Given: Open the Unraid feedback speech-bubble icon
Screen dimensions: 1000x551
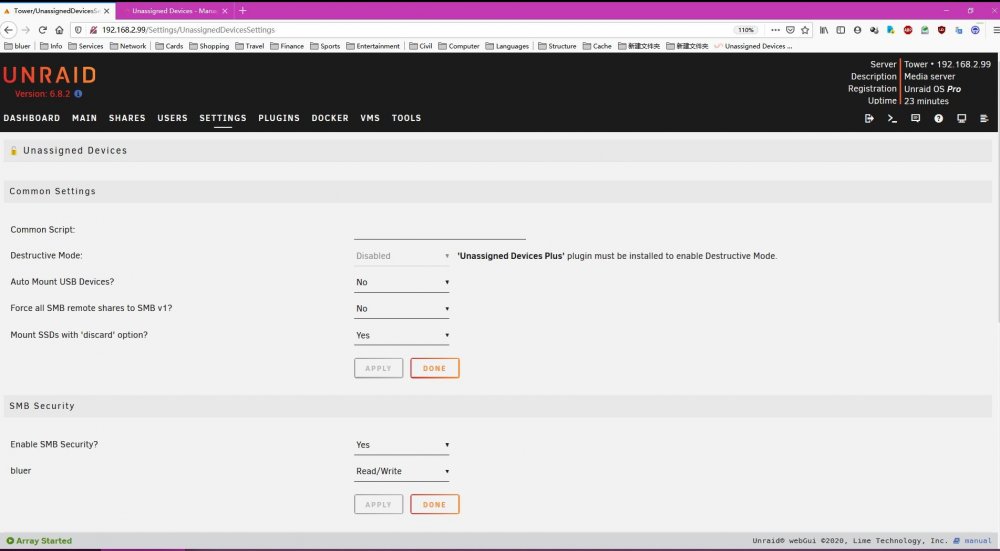Looking at the screenshot, I should (915, 118).
